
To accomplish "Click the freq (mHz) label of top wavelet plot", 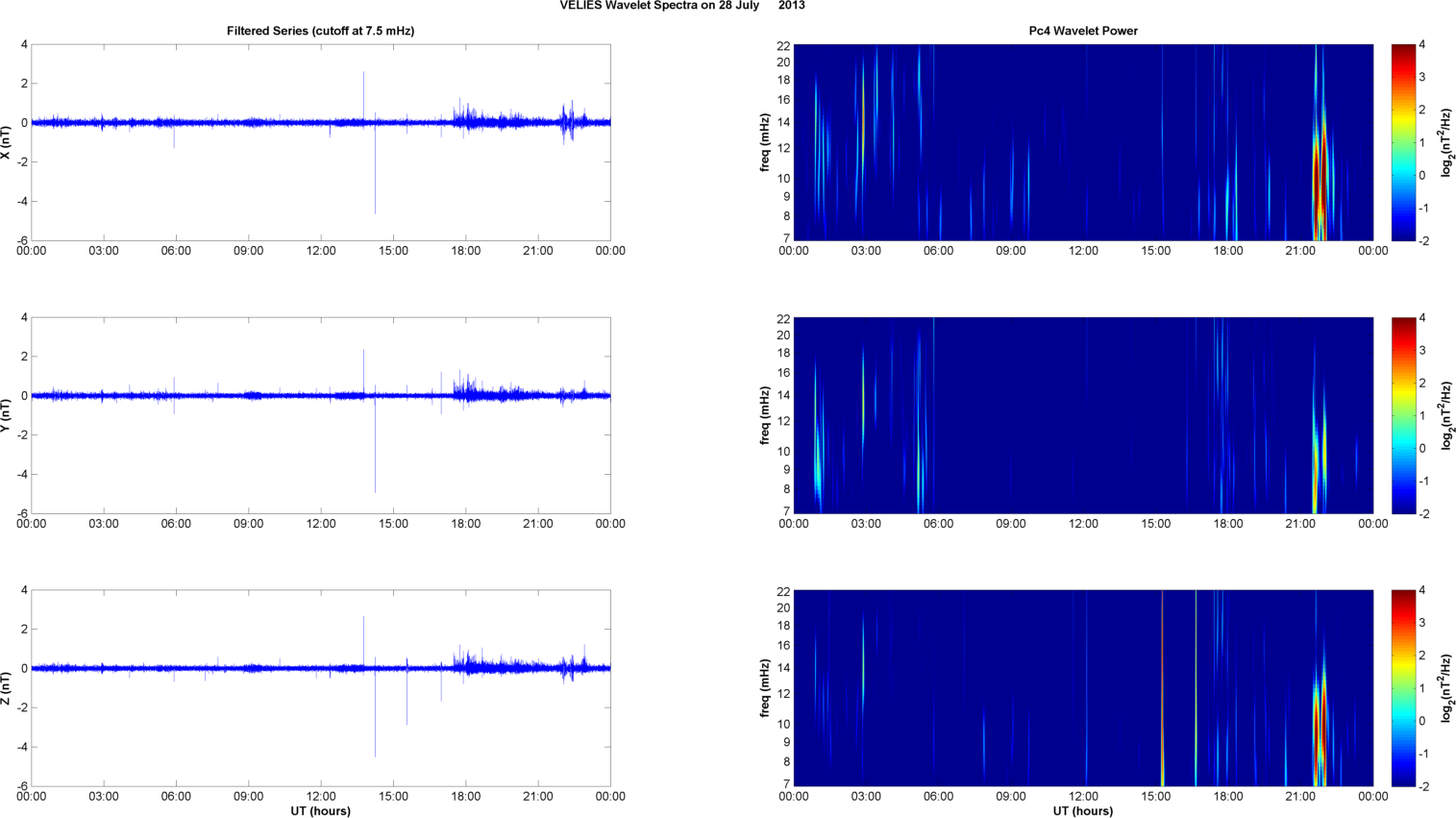I will 765,142.
